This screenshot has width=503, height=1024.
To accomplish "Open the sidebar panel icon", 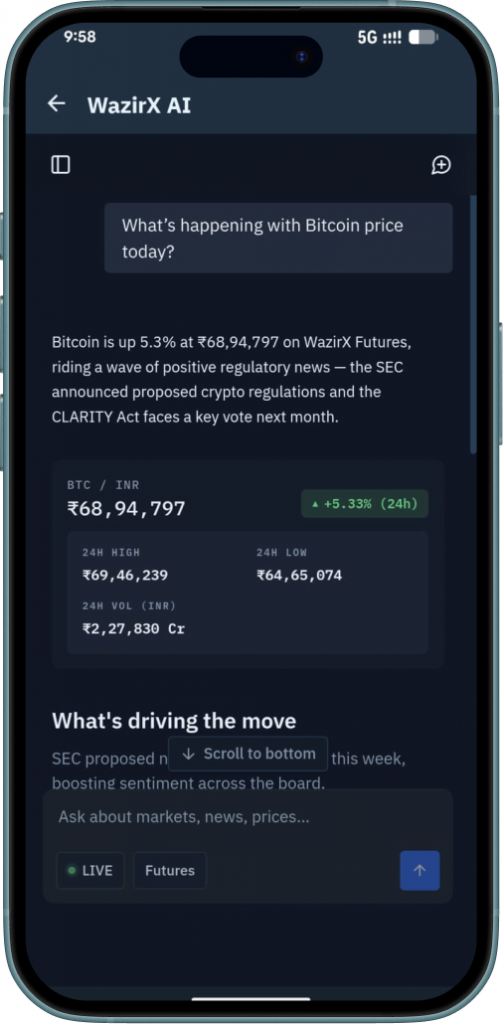I will pyautogui.click(x=61, y=165).
